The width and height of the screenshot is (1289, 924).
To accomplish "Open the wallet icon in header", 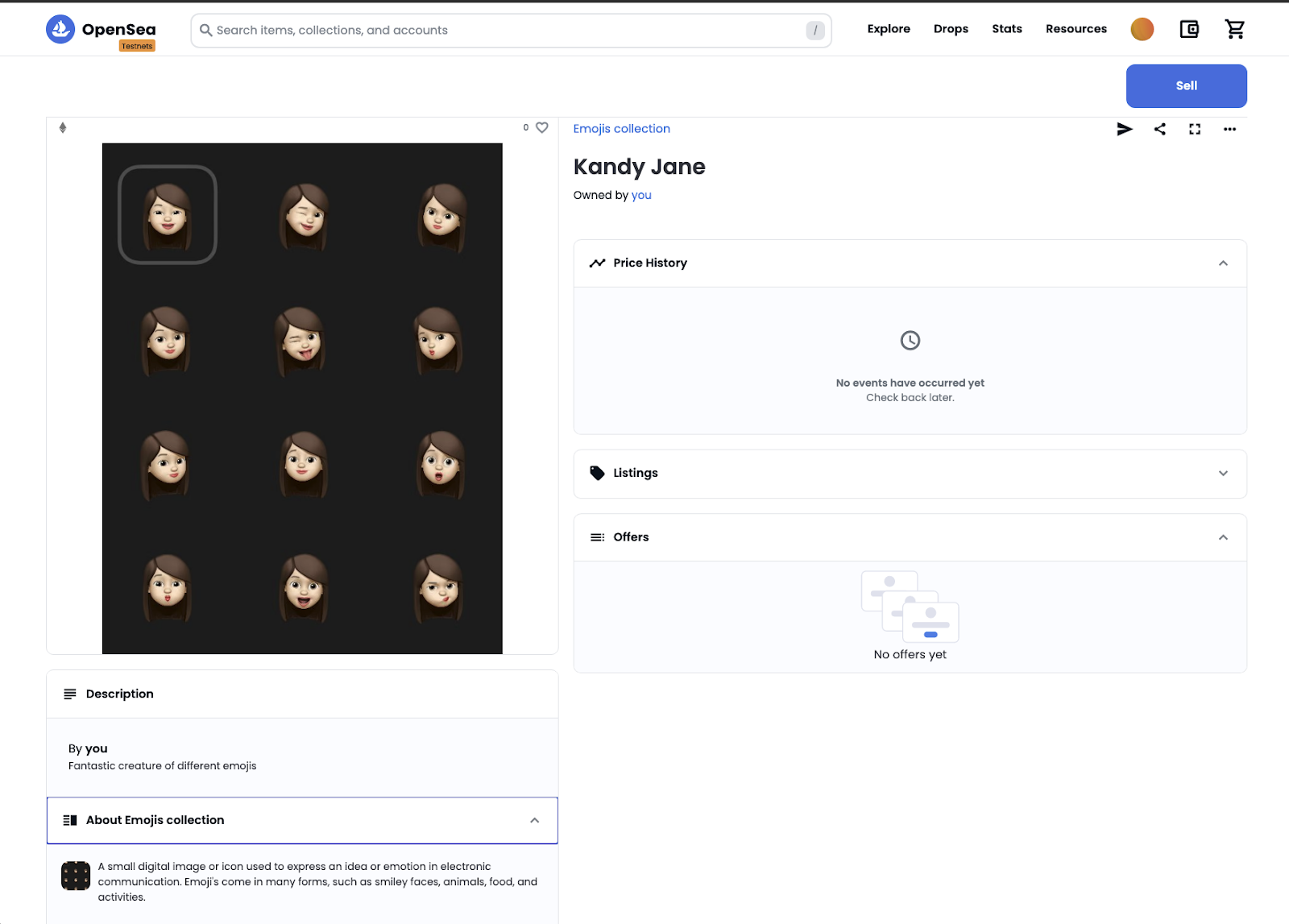I will tap(1189, 30).
